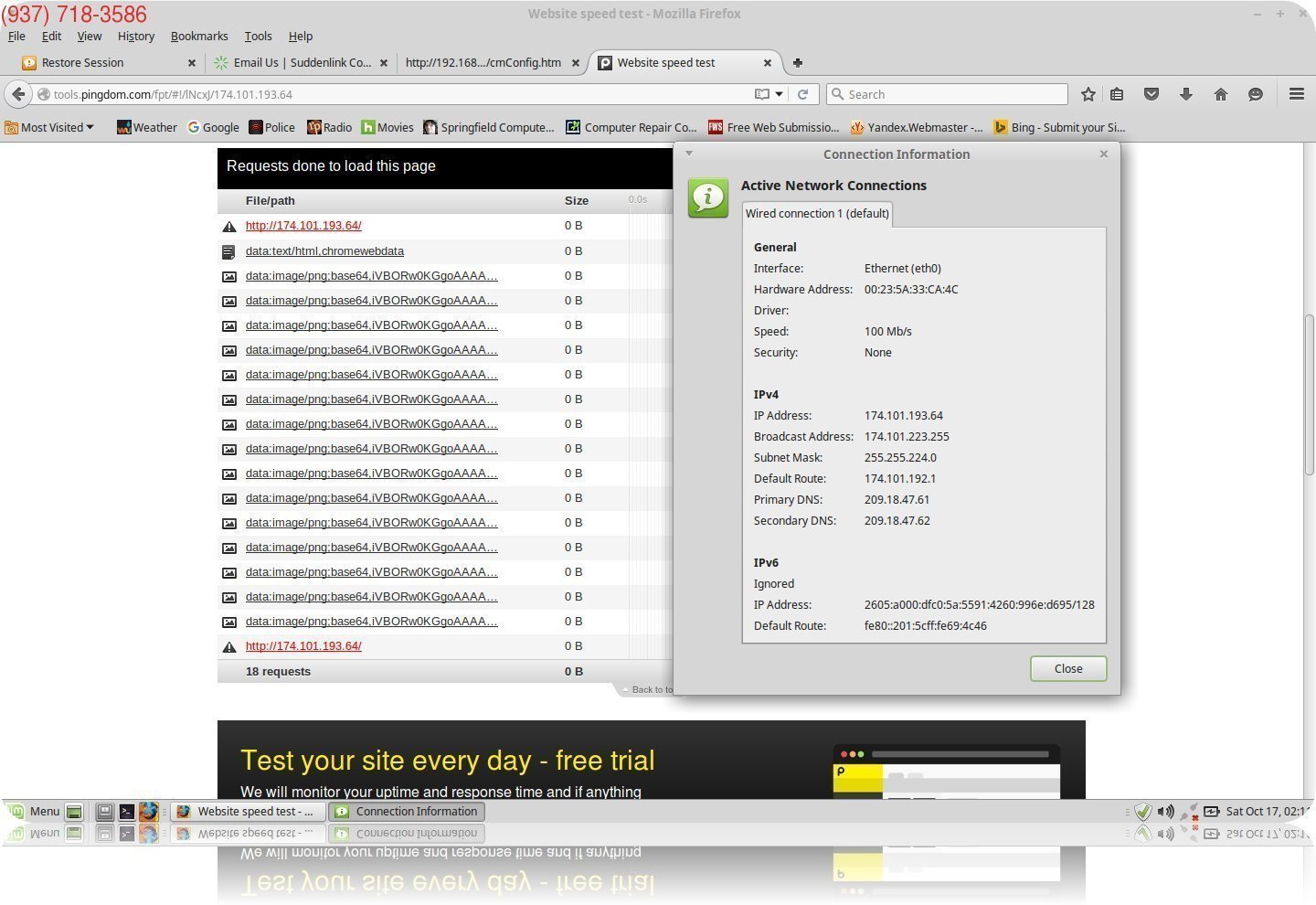The width and height of the screenshot is (1316, 905).
Task: Open the Downloads arrow icon
Action: pyautogui.click(x=1186, y=94)
